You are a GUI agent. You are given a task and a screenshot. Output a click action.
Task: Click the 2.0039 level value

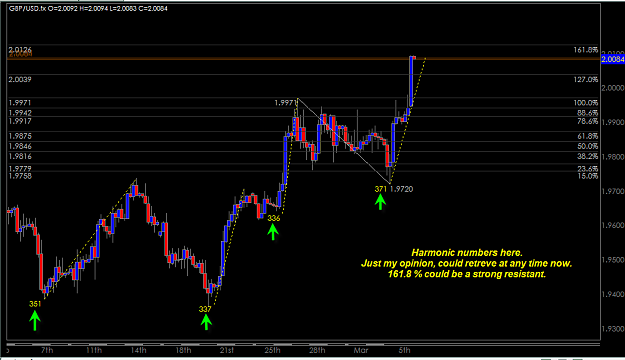tap(20, 79)
